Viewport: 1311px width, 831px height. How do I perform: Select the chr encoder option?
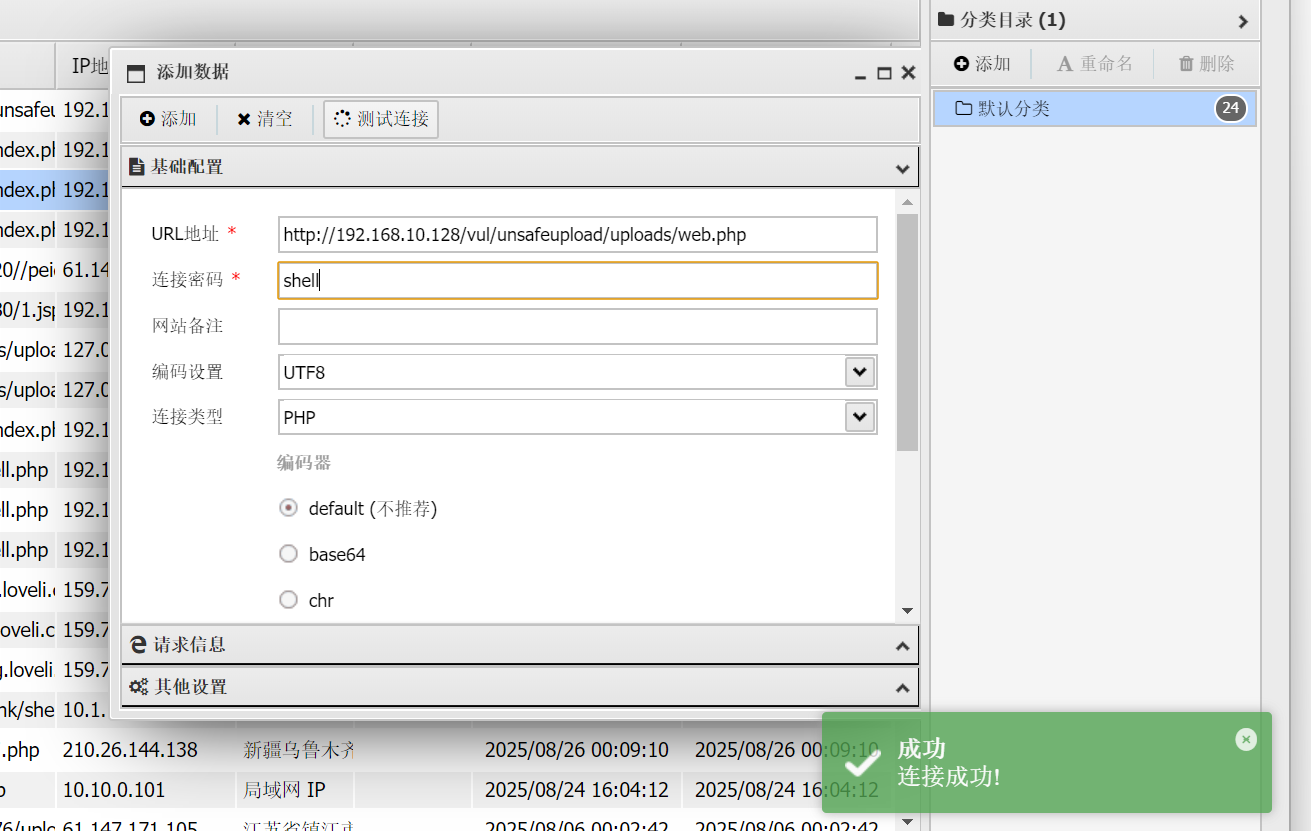tap(289, 600)
